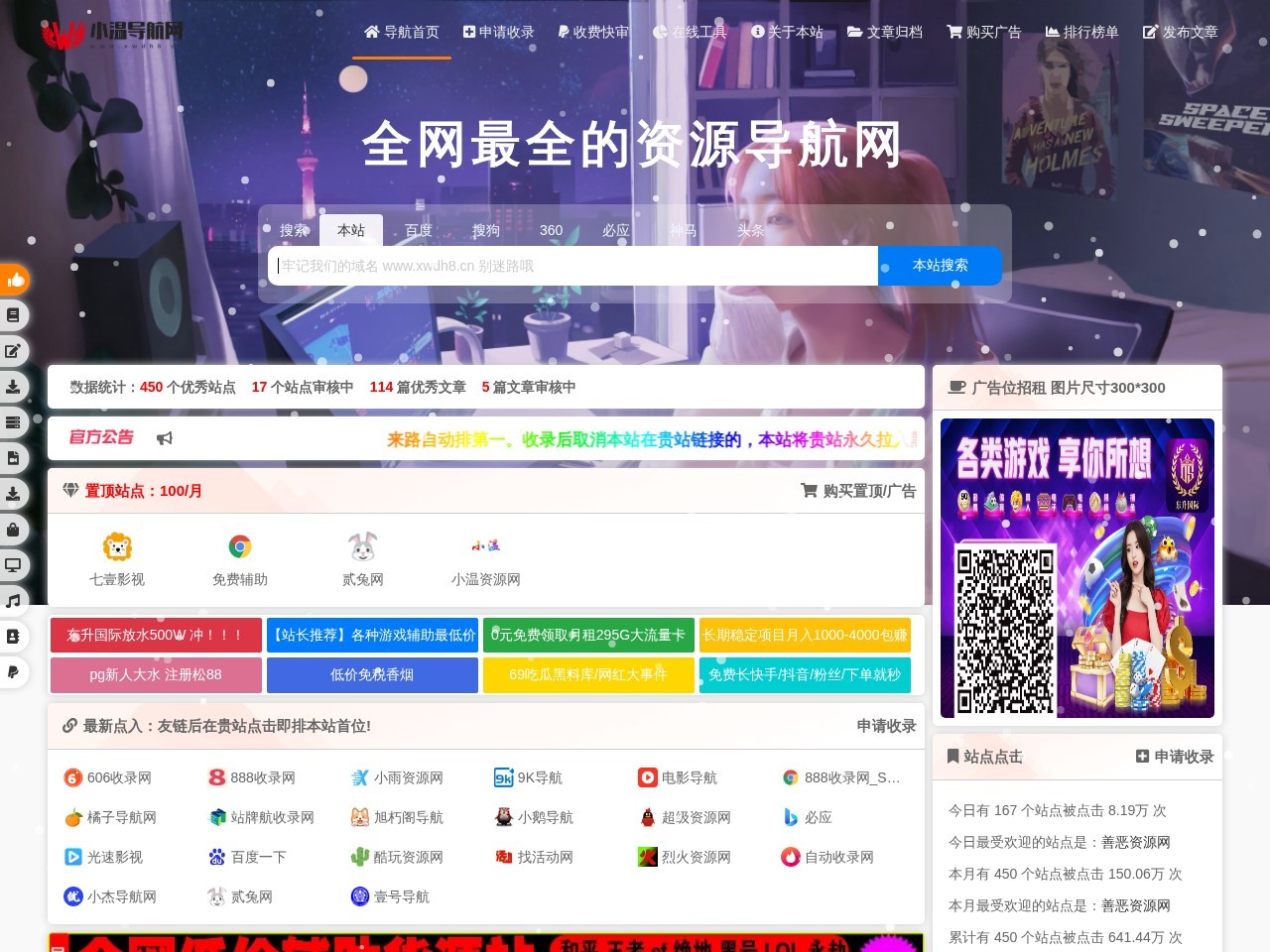Viewport: 1270px width, 952px height.
Task: Click the orange icon for 橘子导航网
Action: (x=74, y=817)
